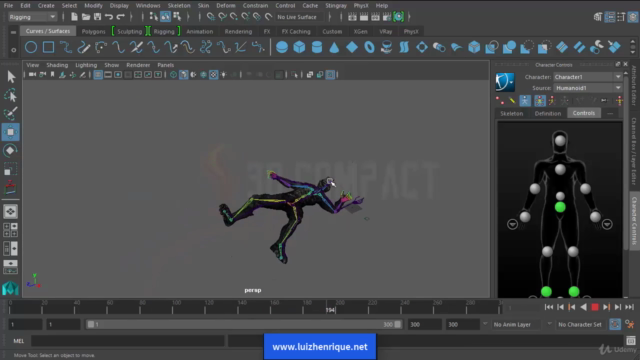Screen dimensions: 640x360
Task: Redo the action via toolbar arrow
Action: (120, 17)
